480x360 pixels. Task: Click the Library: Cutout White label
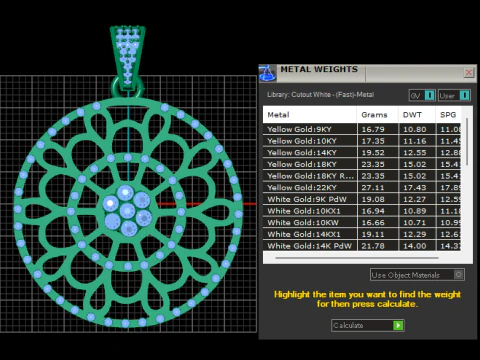320,95
